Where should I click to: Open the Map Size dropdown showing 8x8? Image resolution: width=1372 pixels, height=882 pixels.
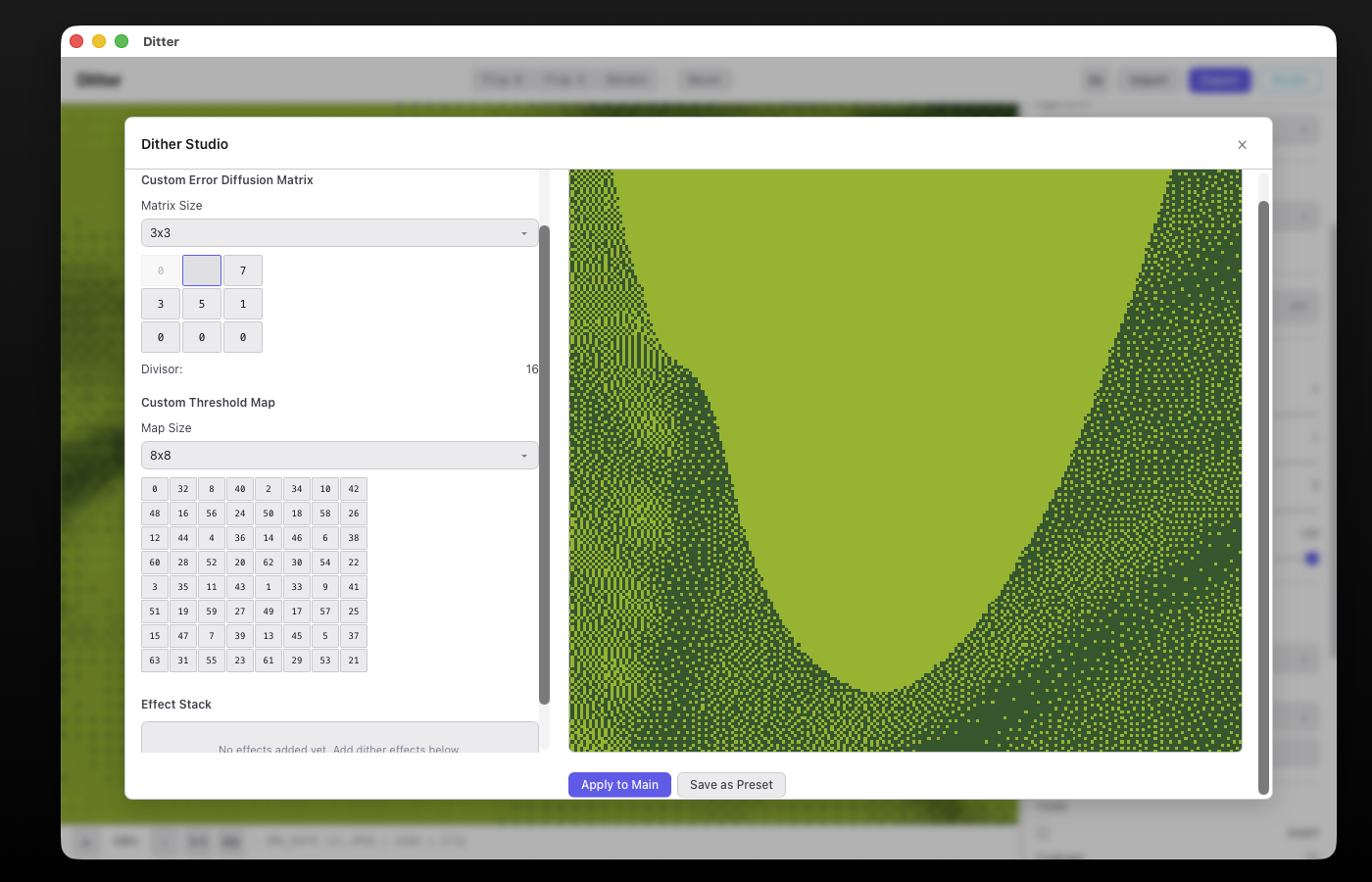pyautogui.click(x=339, y=455)
